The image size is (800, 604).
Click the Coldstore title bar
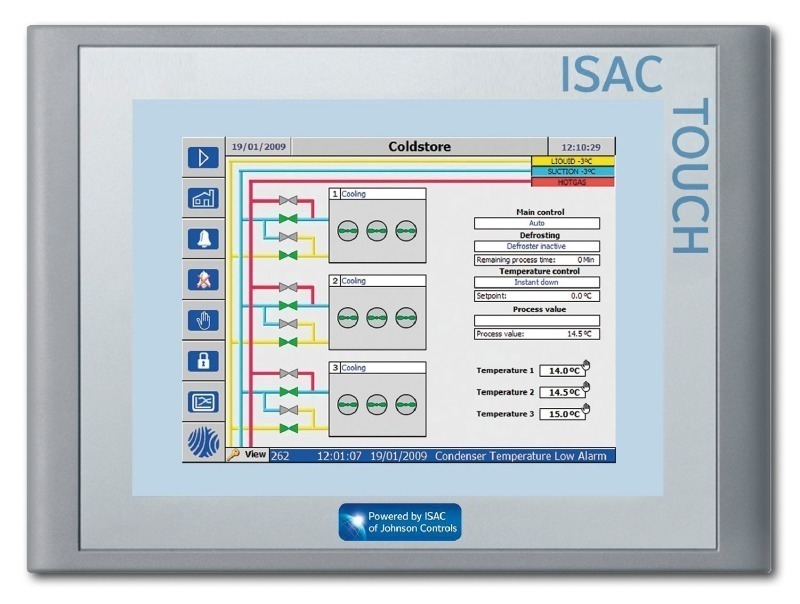click(x=419, y=147)
